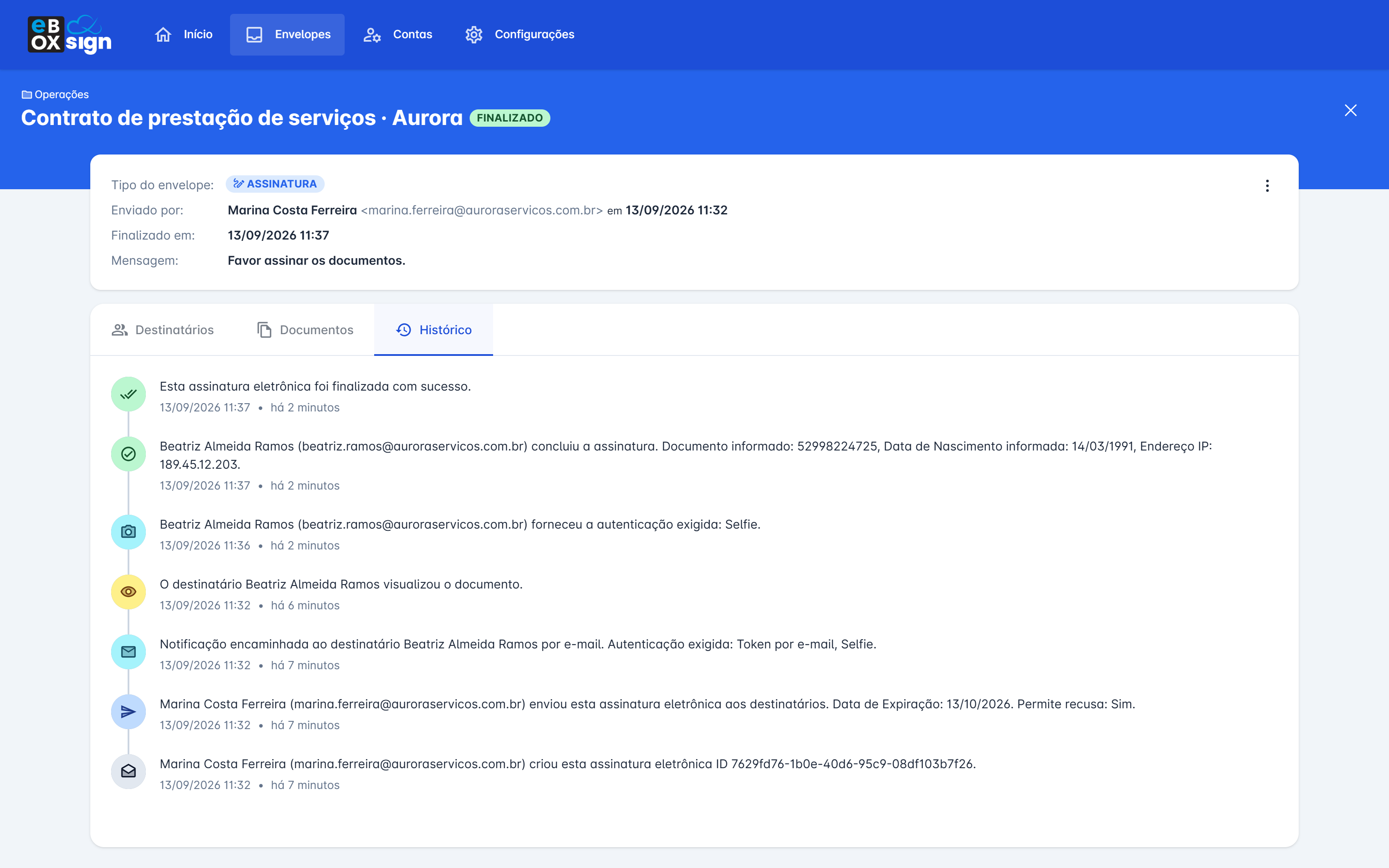
Task: Click the Operações folder breadcrumb
Action: 55,94
